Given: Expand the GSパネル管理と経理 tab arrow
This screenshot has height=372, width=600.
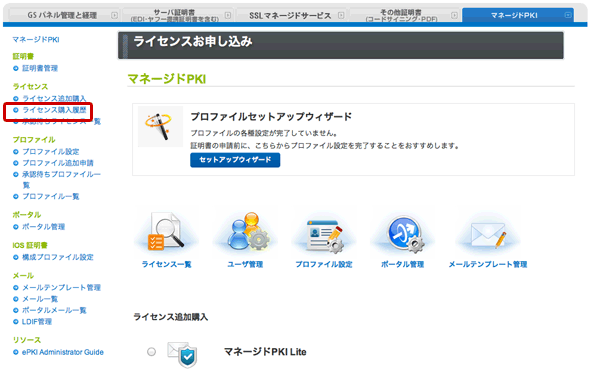Looking at the screenshot, I should 114,15.
